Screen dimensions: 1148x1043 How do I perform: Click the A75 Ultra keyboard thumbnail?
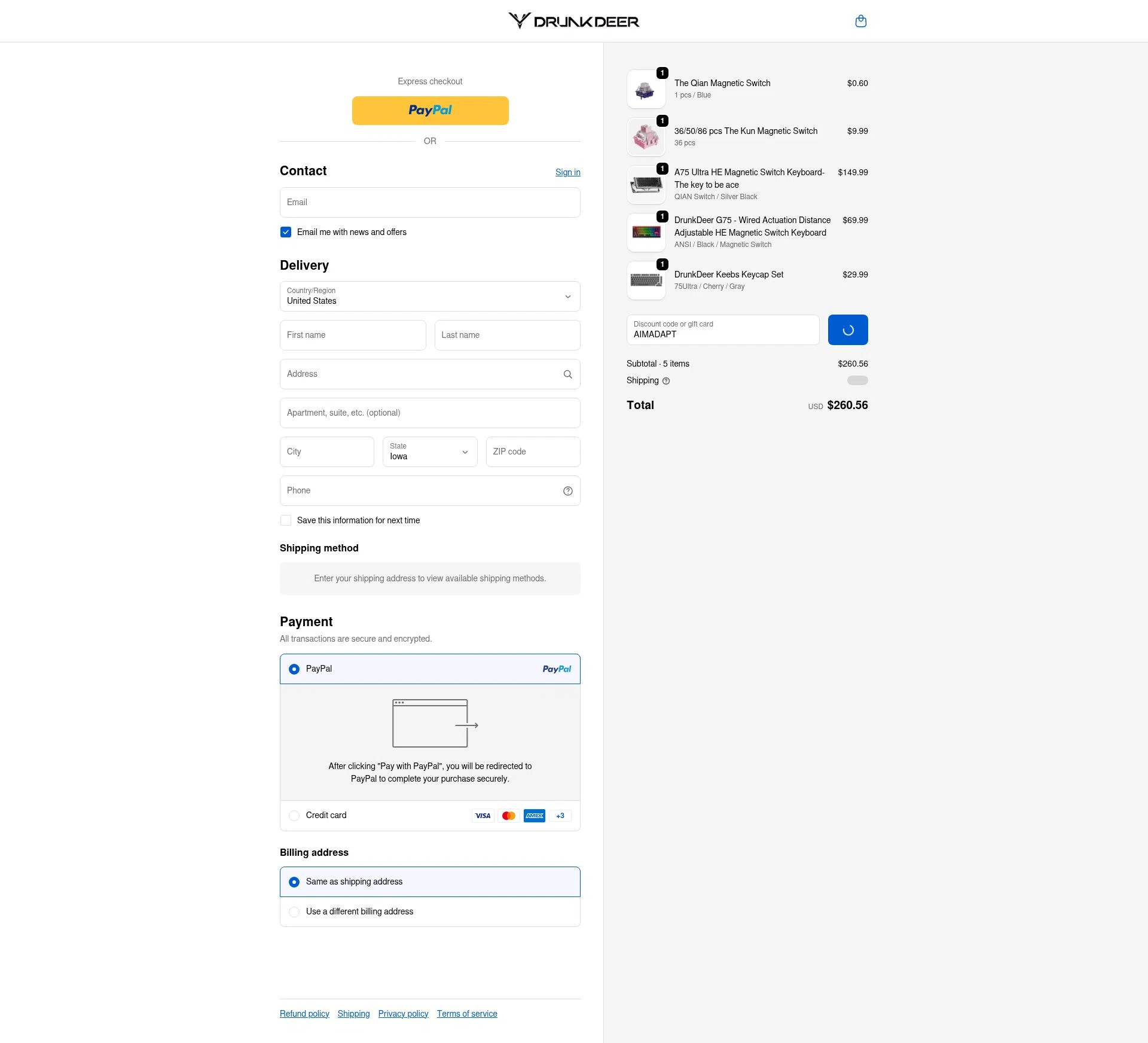(646, 185)
